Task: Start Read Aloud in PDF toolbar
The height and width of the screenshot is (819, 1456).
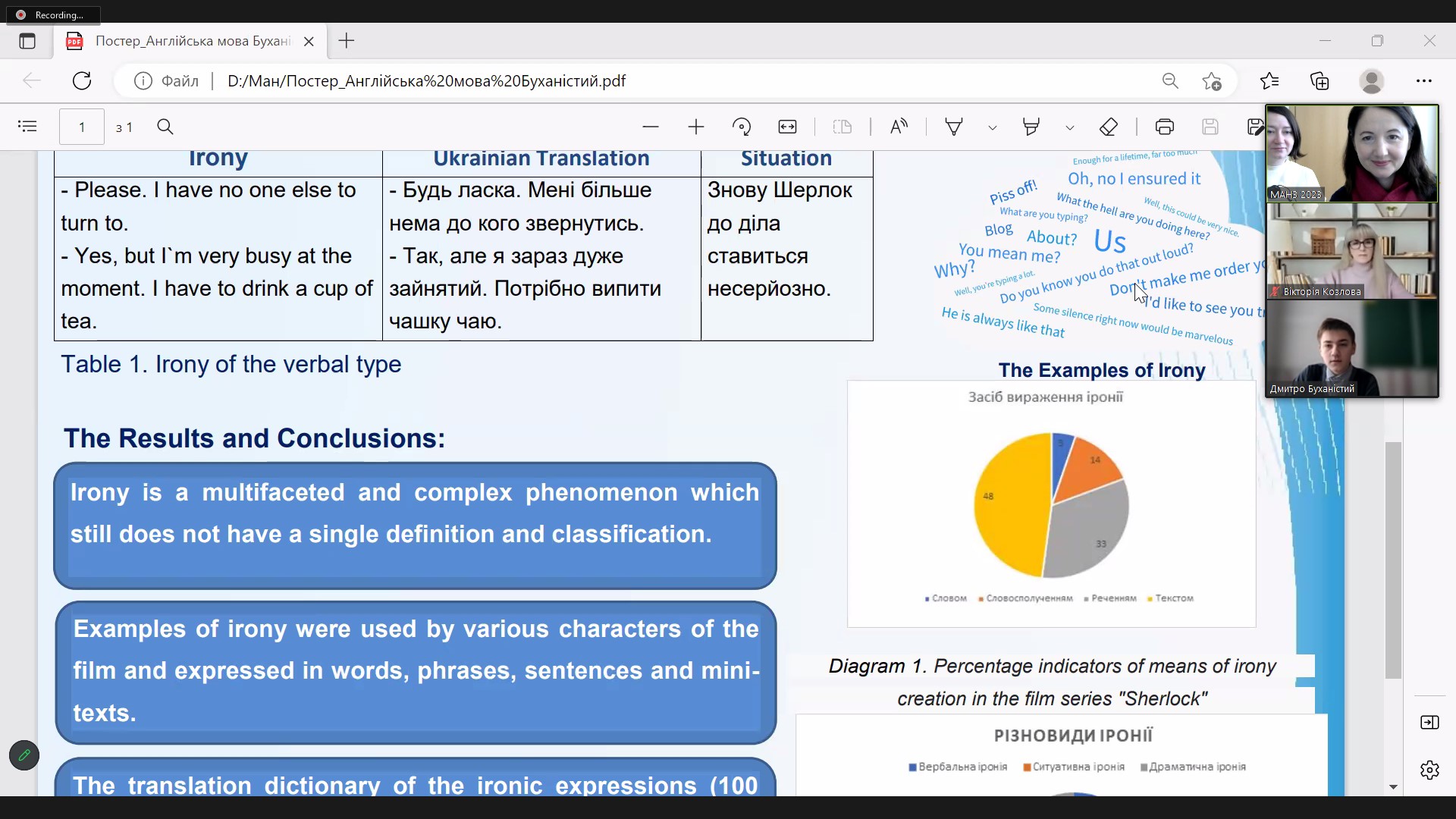Action: pyautogui.click(x=899, y=127)
